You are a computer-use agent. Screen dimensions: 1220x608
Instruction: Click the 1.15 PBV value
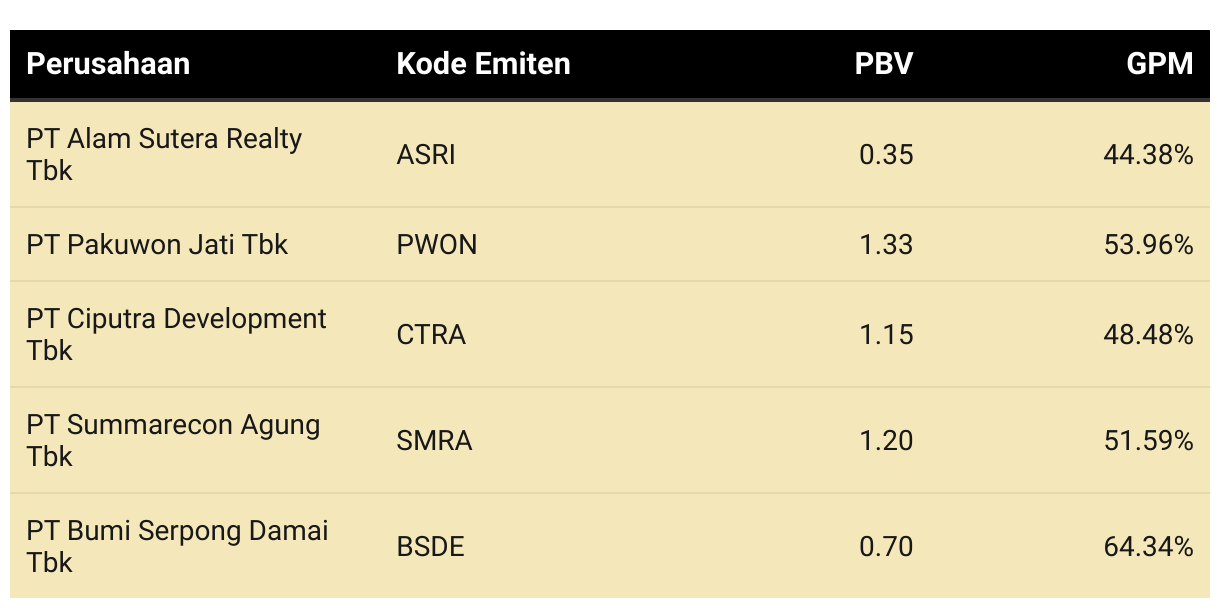click(886, 335)
